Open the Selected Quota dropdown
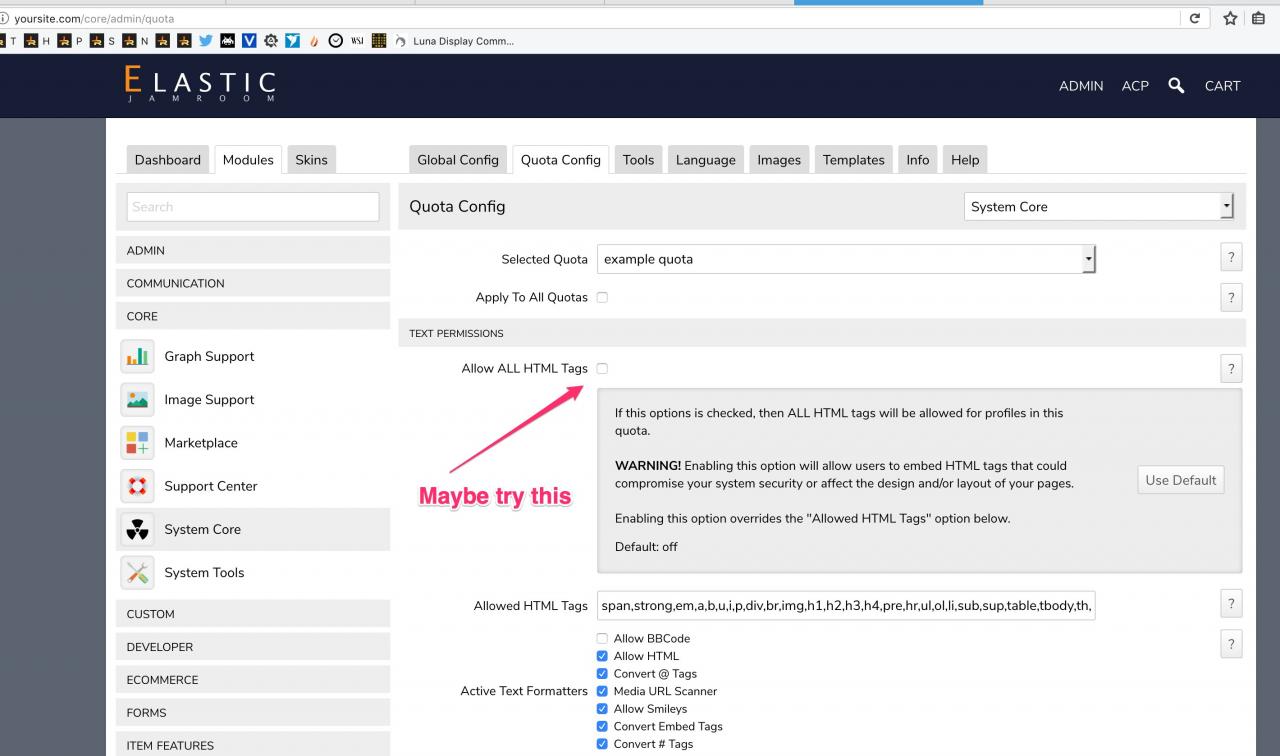1280x756 pixels. click(846, 259)
